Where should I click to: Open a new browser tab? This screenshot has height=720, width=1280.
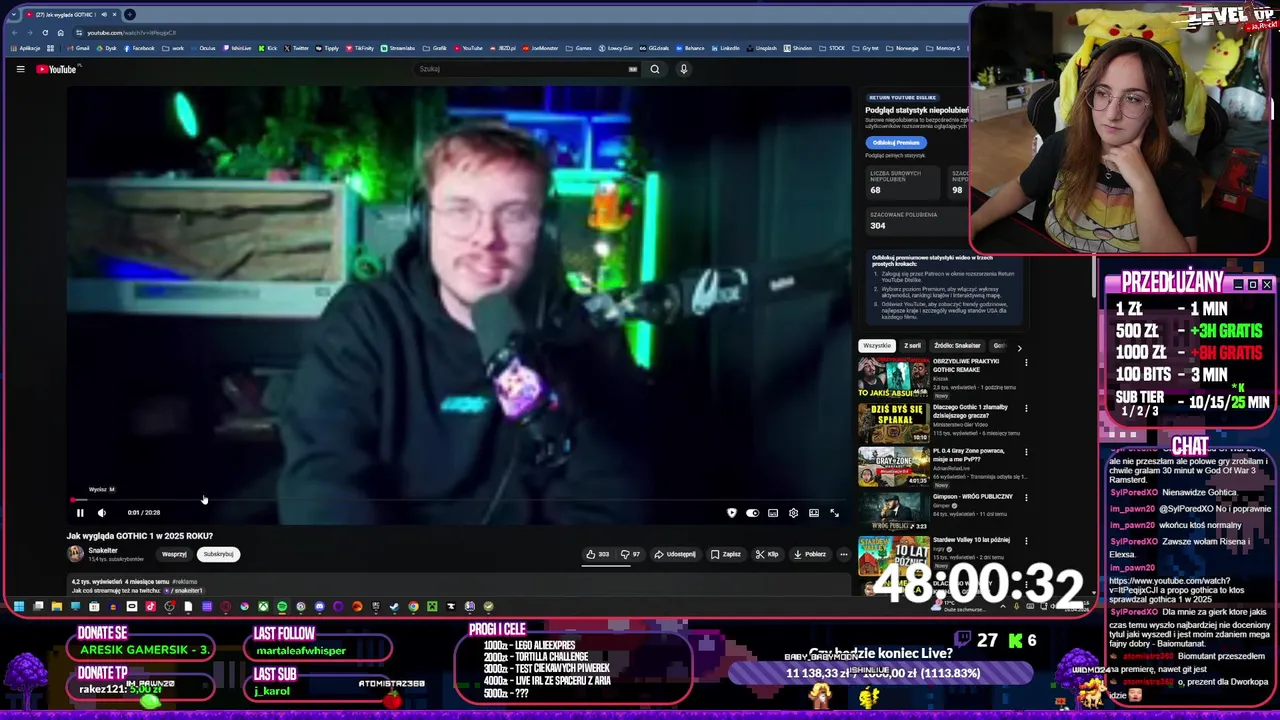coord(131,14)
